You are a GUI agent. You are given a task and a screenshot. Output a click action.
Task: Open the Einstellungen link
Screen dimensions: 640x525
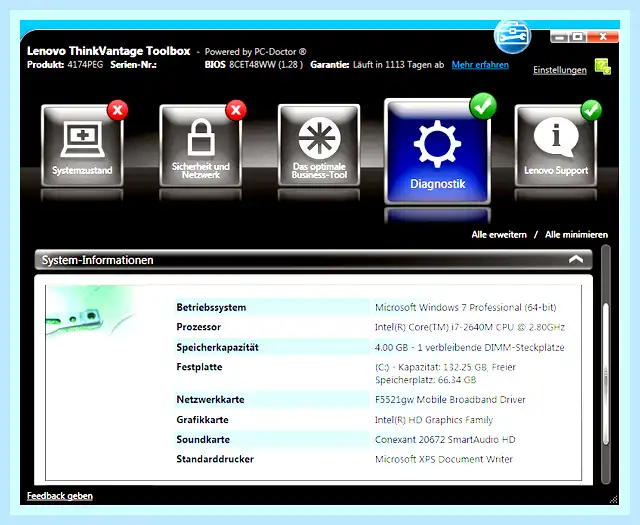(x=560, y=70)
